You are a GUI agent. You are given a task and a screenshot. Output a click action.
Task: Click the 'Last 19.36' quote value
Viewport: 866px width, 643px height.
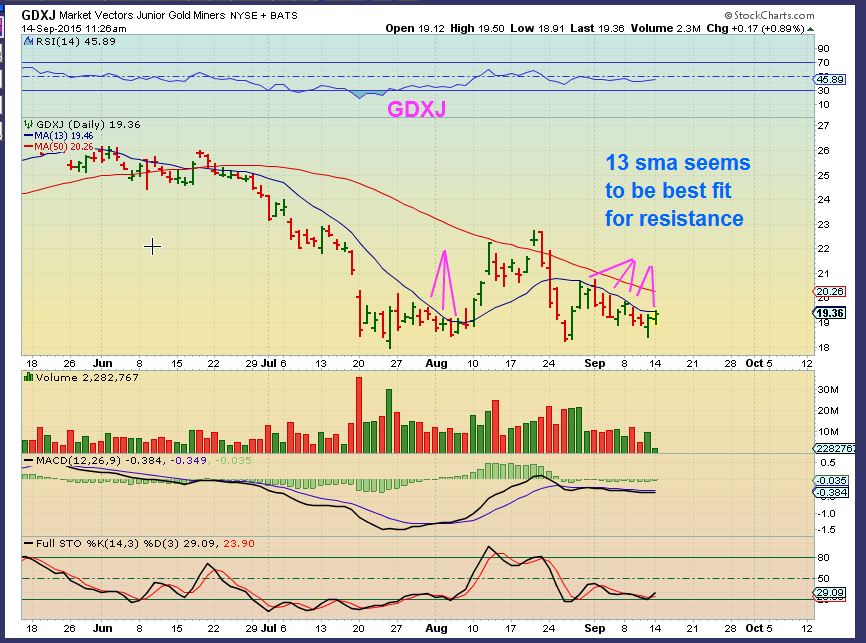point(597,29)
